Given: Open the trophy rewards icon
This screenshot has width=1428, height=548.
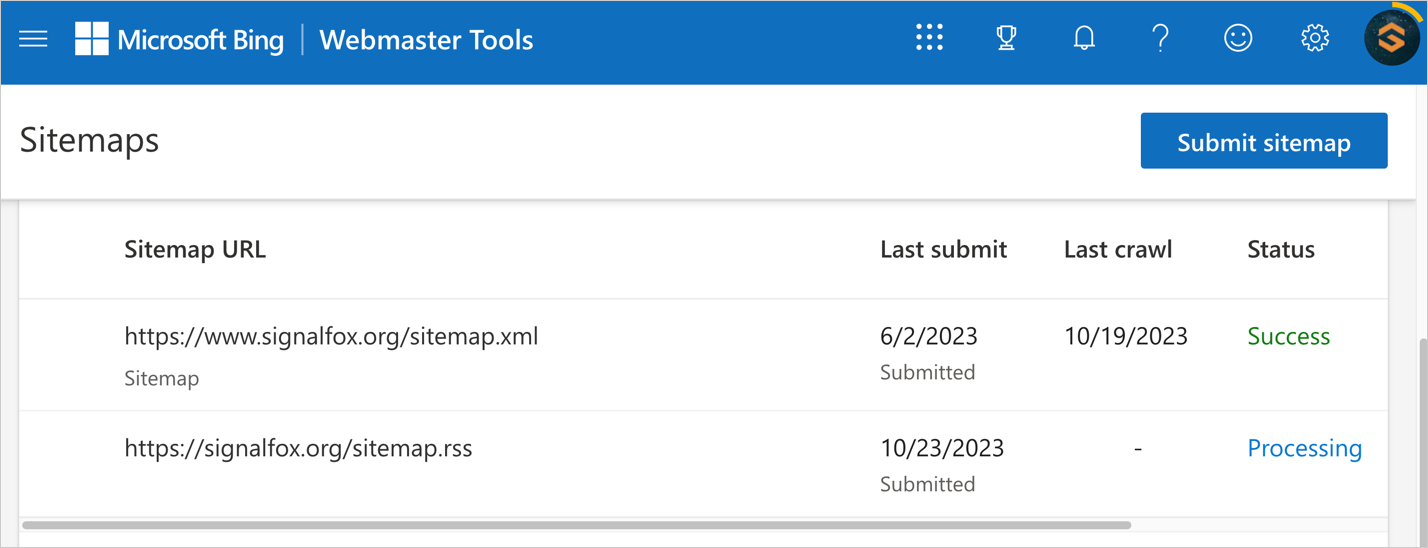Looking at the screenshot, I should coord(1006,39).
